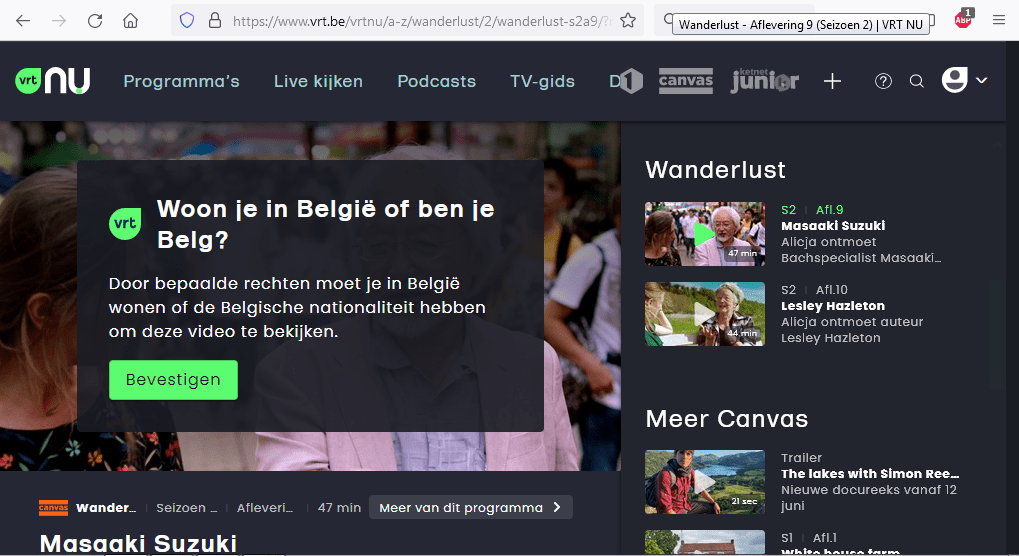Click the Wanderlust sidebar heading
The image size is (1019, 556).
[x=716, y=170]
